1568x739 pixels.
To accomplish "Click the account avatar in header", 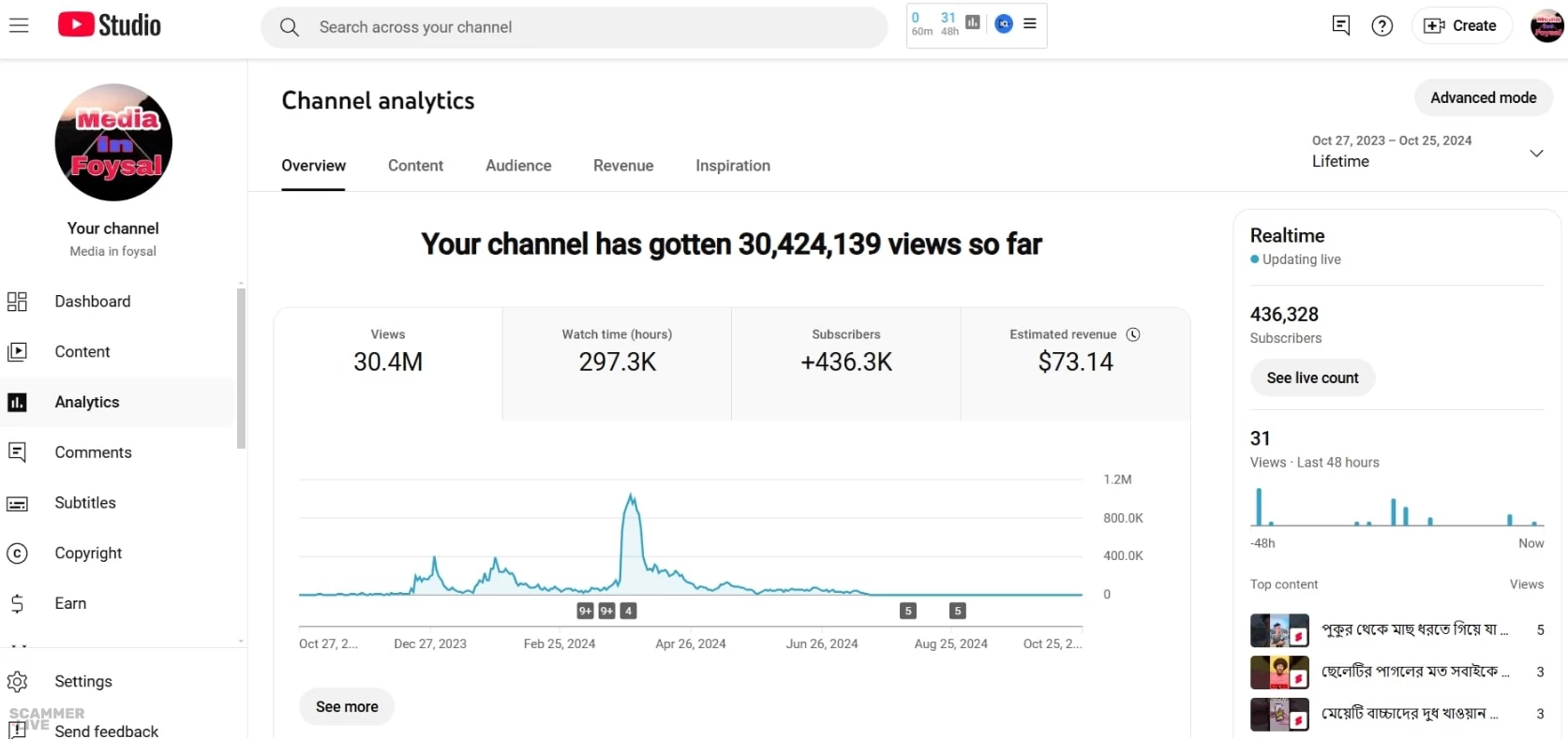I will coord(1546,26).
